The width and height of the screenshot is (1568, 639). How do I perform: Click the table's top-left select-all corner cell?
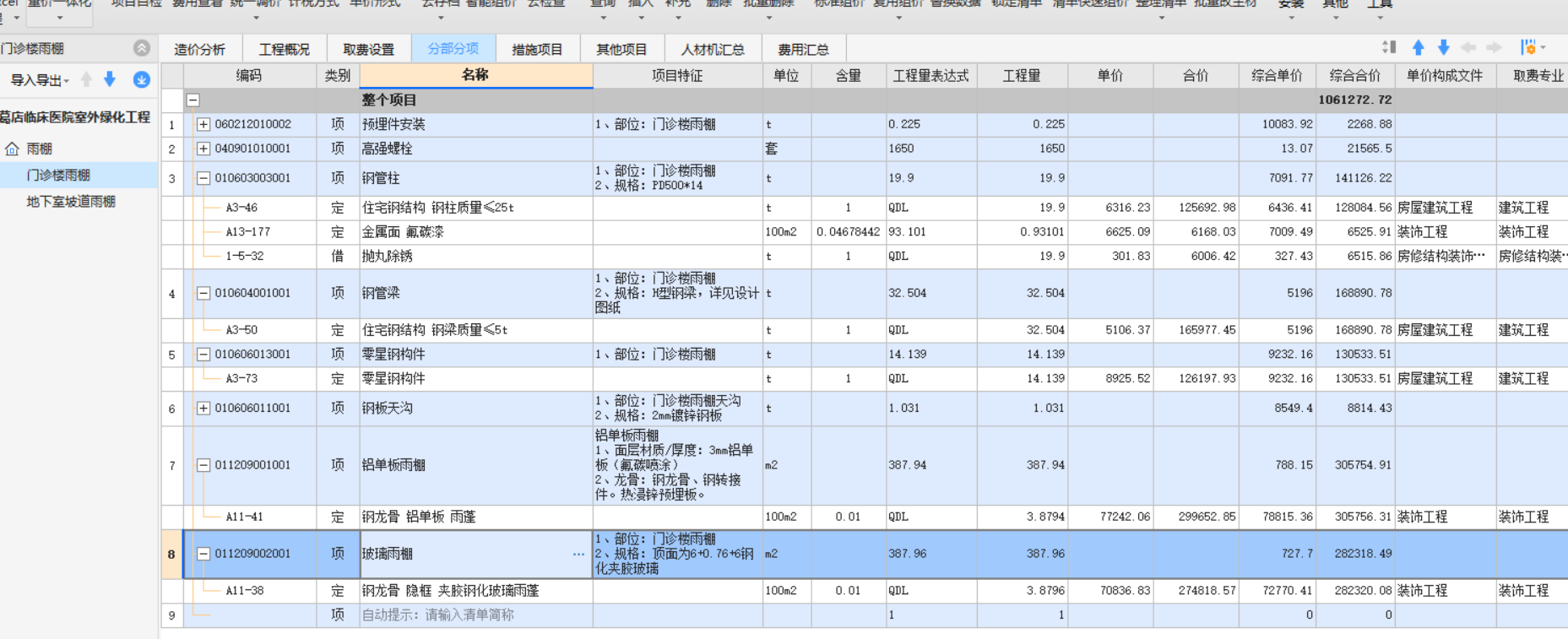point(172,76)
